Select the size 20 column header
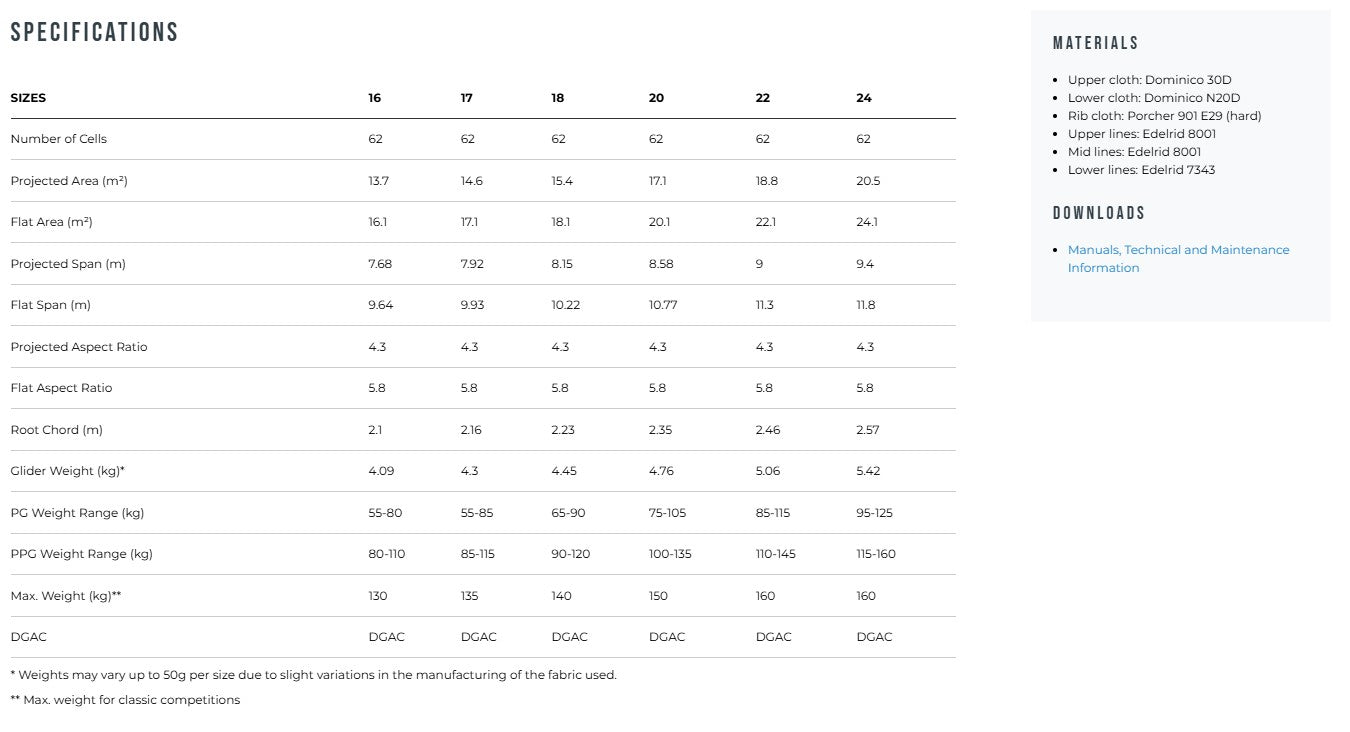The image size is (1350, 732). pyautogui.click(x=656, y=98)
